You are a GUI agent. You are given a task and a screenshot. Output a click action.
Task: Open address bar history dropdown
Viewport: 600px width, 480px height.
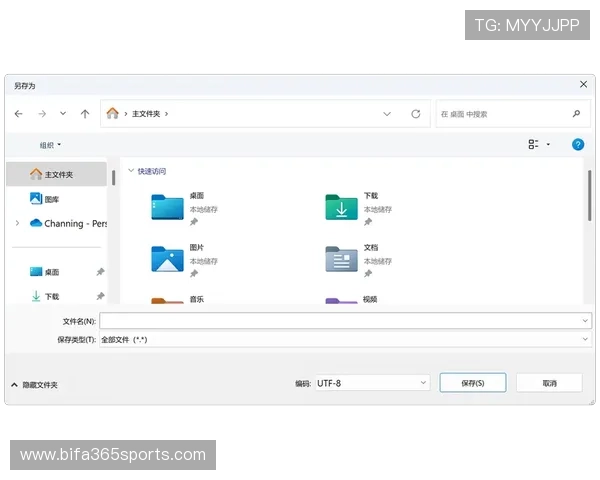coord(387,114)
